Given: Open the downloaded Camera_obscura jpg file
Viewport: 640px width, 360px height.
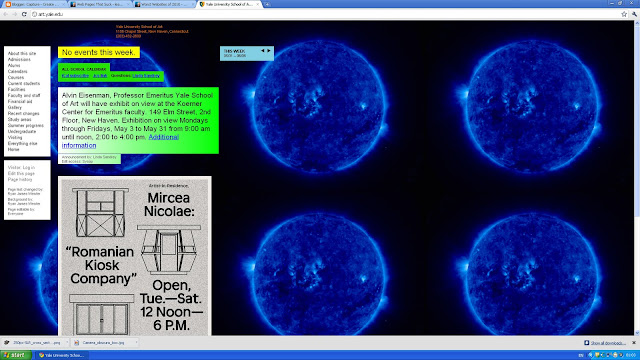Looking at the screenshot, I should [x=101, y=343].
